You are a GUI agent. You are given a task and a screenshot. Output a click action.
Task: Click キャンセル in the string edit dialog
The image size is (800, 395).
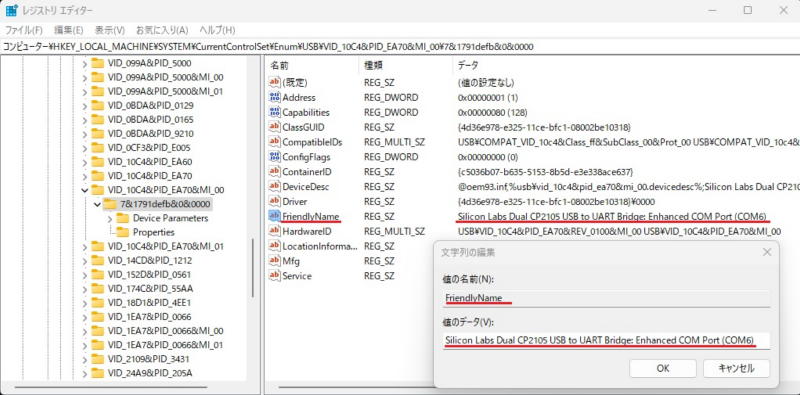click(736, 368)
